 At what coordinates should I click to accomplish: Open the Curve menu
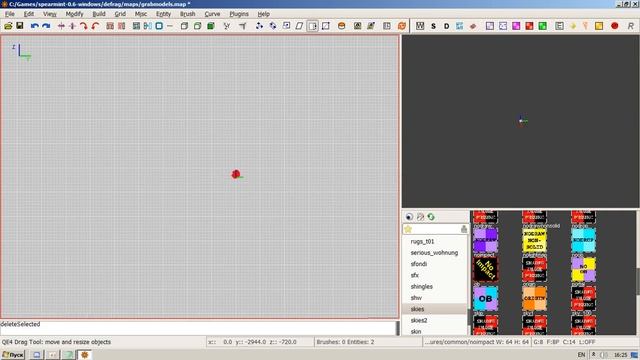coord(212,14)
